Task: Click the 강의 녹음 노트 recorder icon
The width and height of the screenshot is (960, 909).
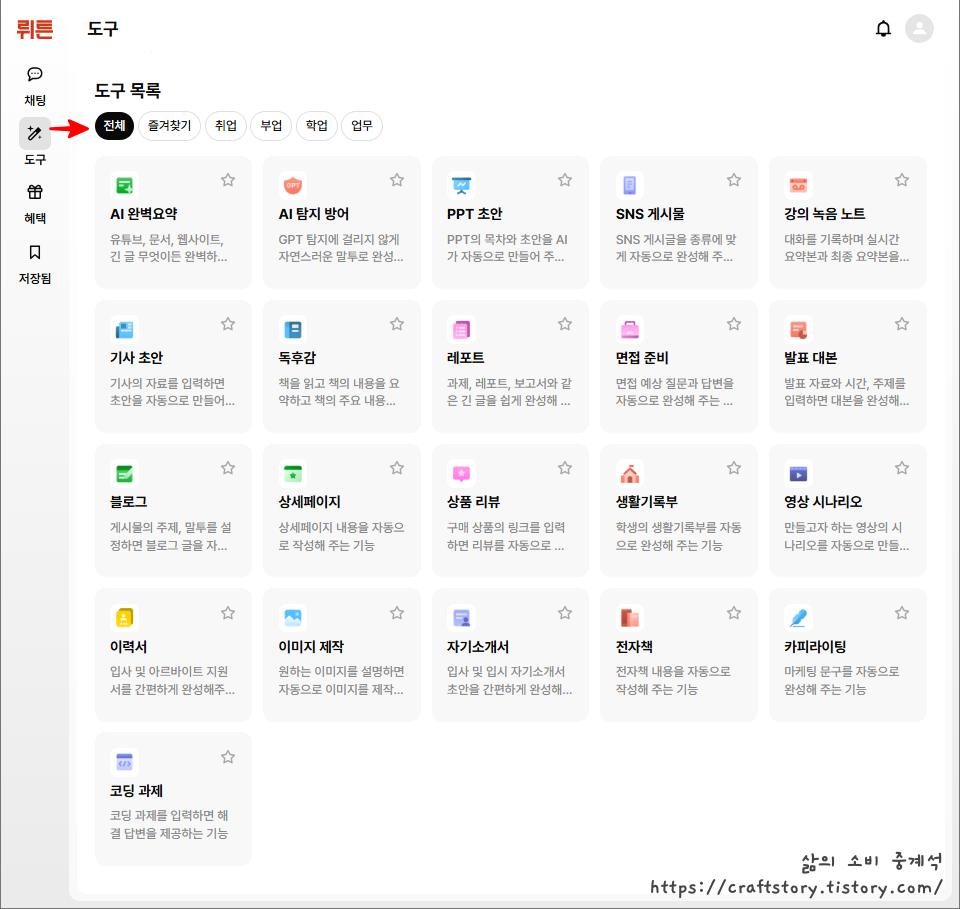Action: [798, 185]
